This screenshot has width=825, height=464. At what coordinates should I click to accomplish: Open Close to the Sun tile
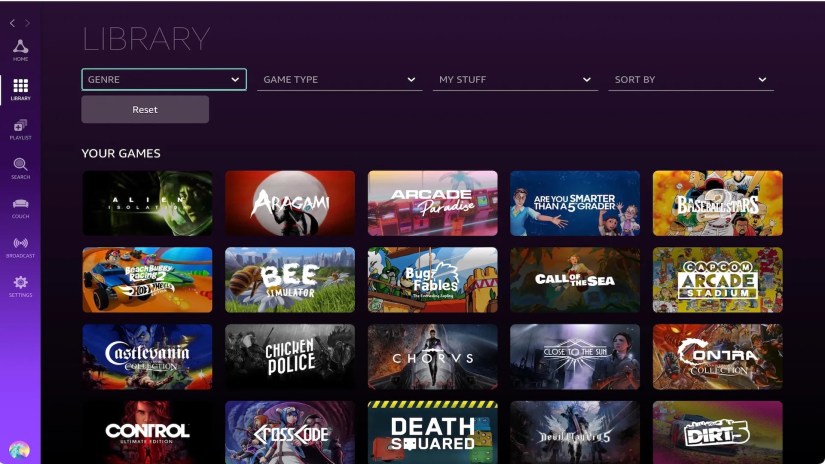click(575, 357)
